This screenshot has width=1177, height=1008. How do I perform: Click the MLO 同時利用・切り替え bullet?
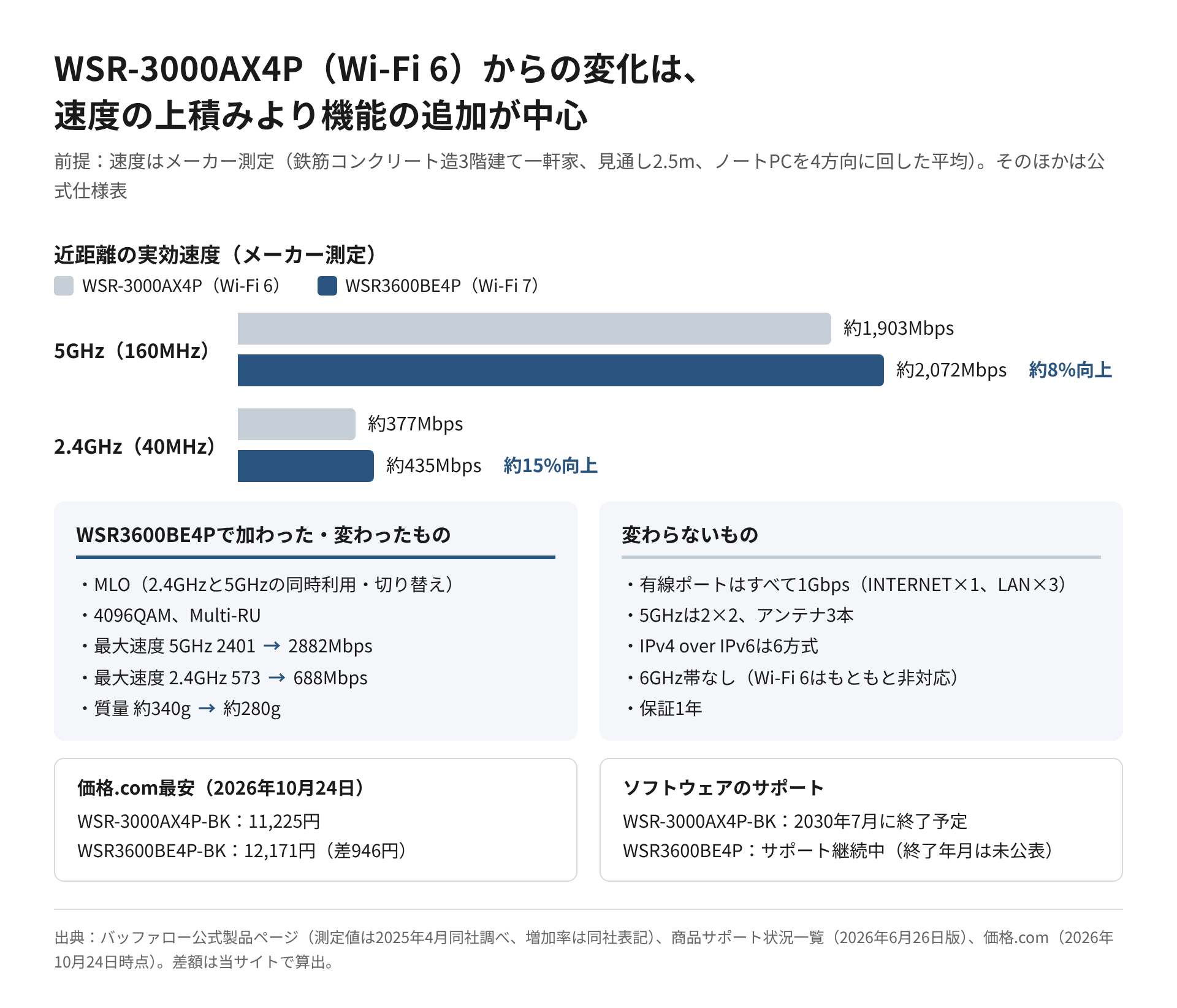pos(269,585)
